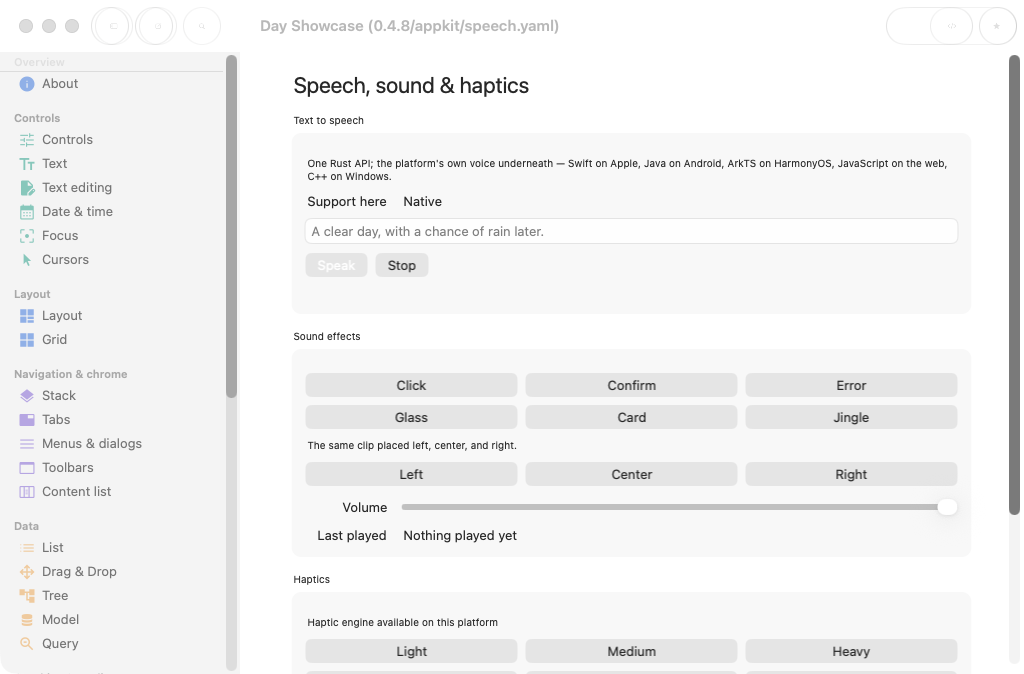
Task: Click the 'Speech, sound & haptics' heading
Action: pyautogui.click(x=411, y=86)
